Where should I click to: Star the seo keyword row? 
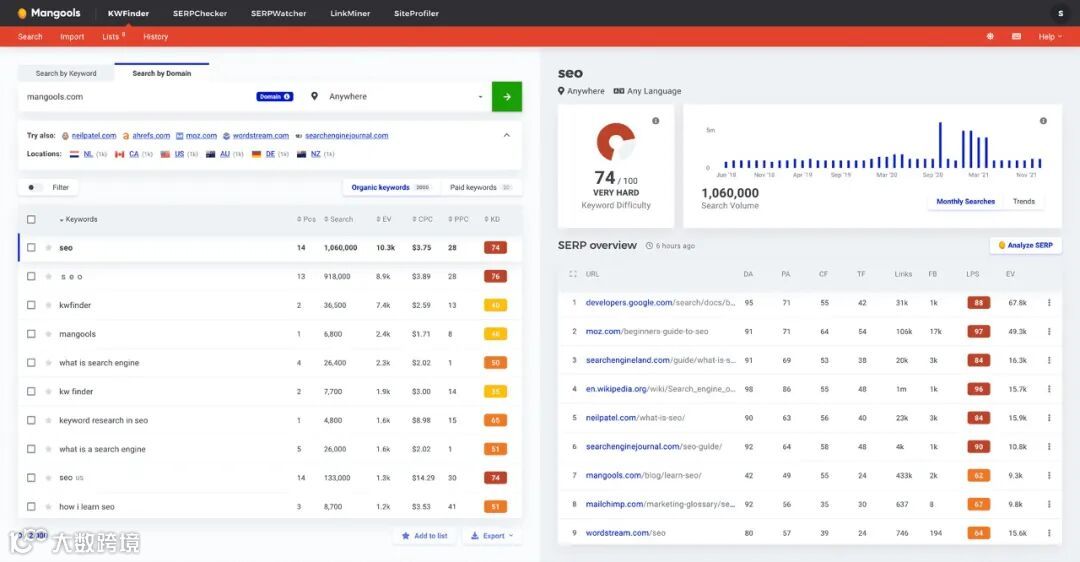coord(48,247)
